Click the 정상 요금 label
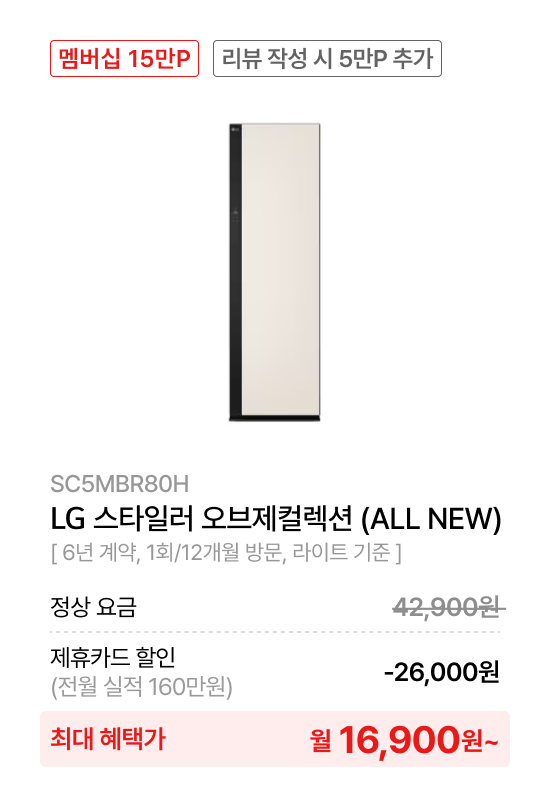 pyautogui.click(x=93, y=607)
